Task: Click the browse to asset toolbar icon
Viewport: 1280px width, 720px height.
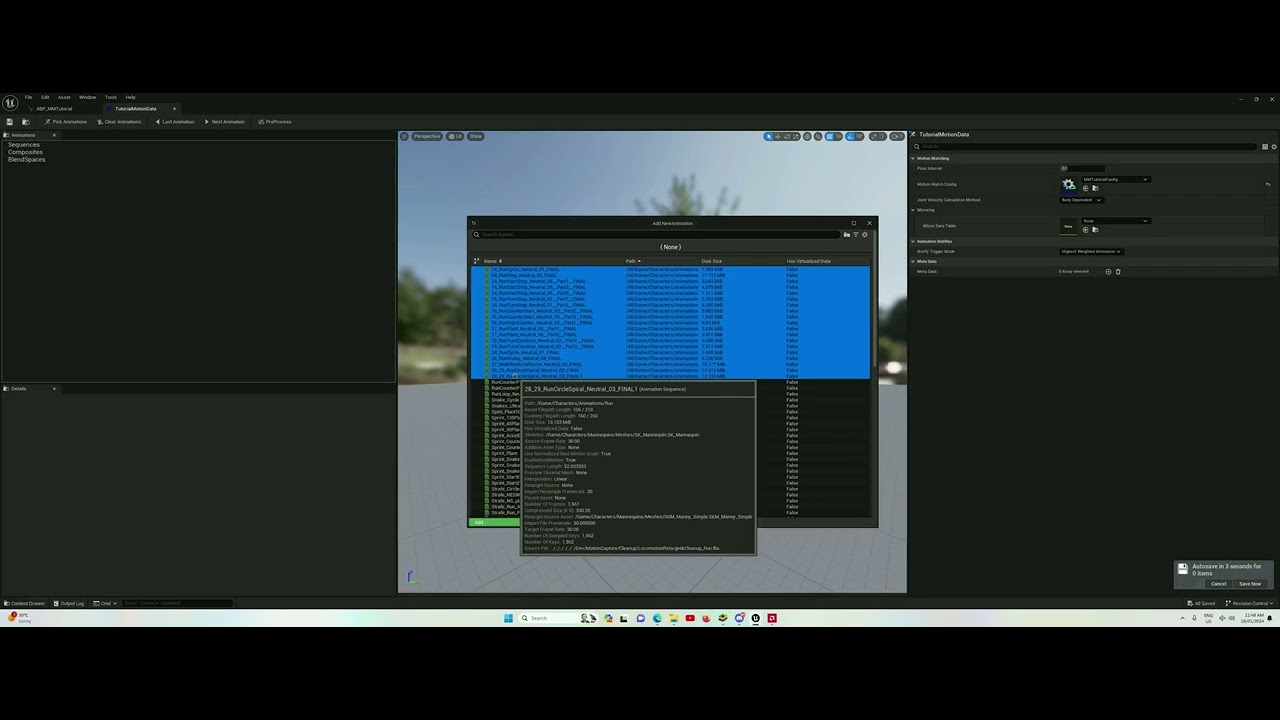Action: tap(26, 122)
